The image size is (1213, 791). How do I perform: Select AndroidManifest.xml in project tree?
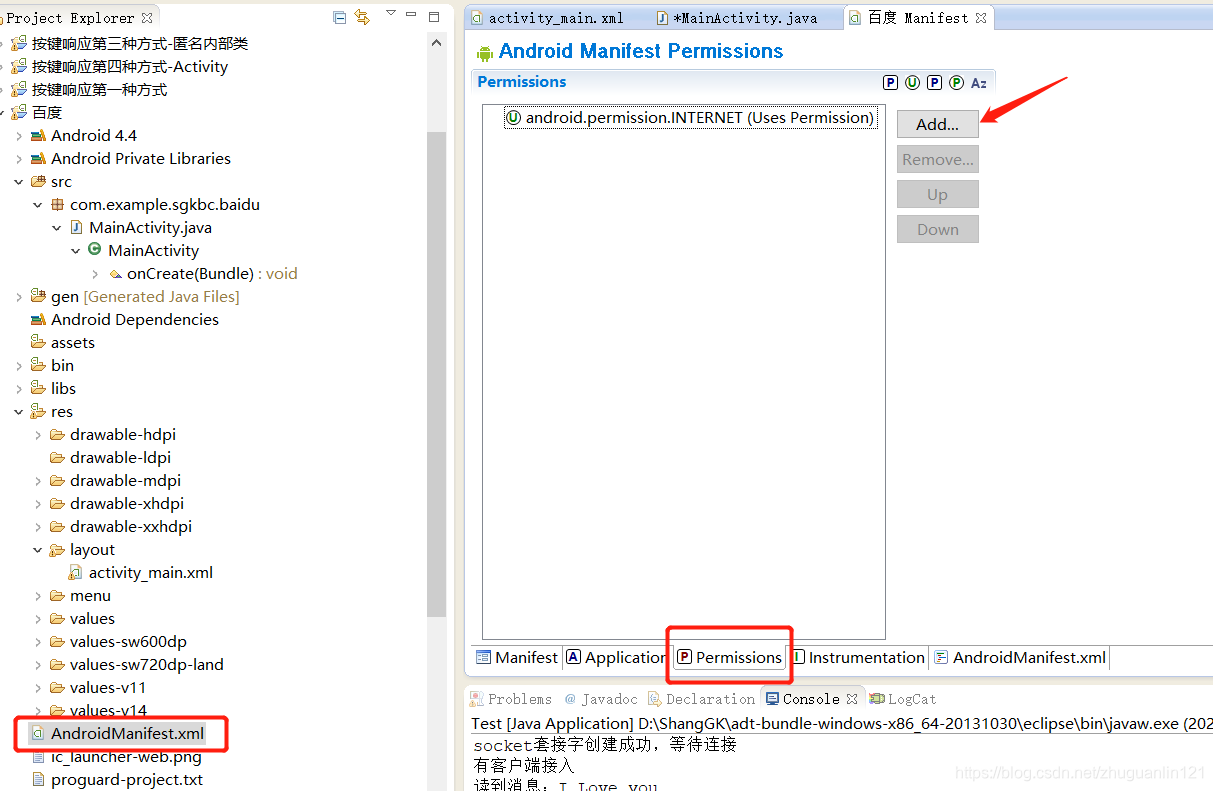(x=127, y=734)
